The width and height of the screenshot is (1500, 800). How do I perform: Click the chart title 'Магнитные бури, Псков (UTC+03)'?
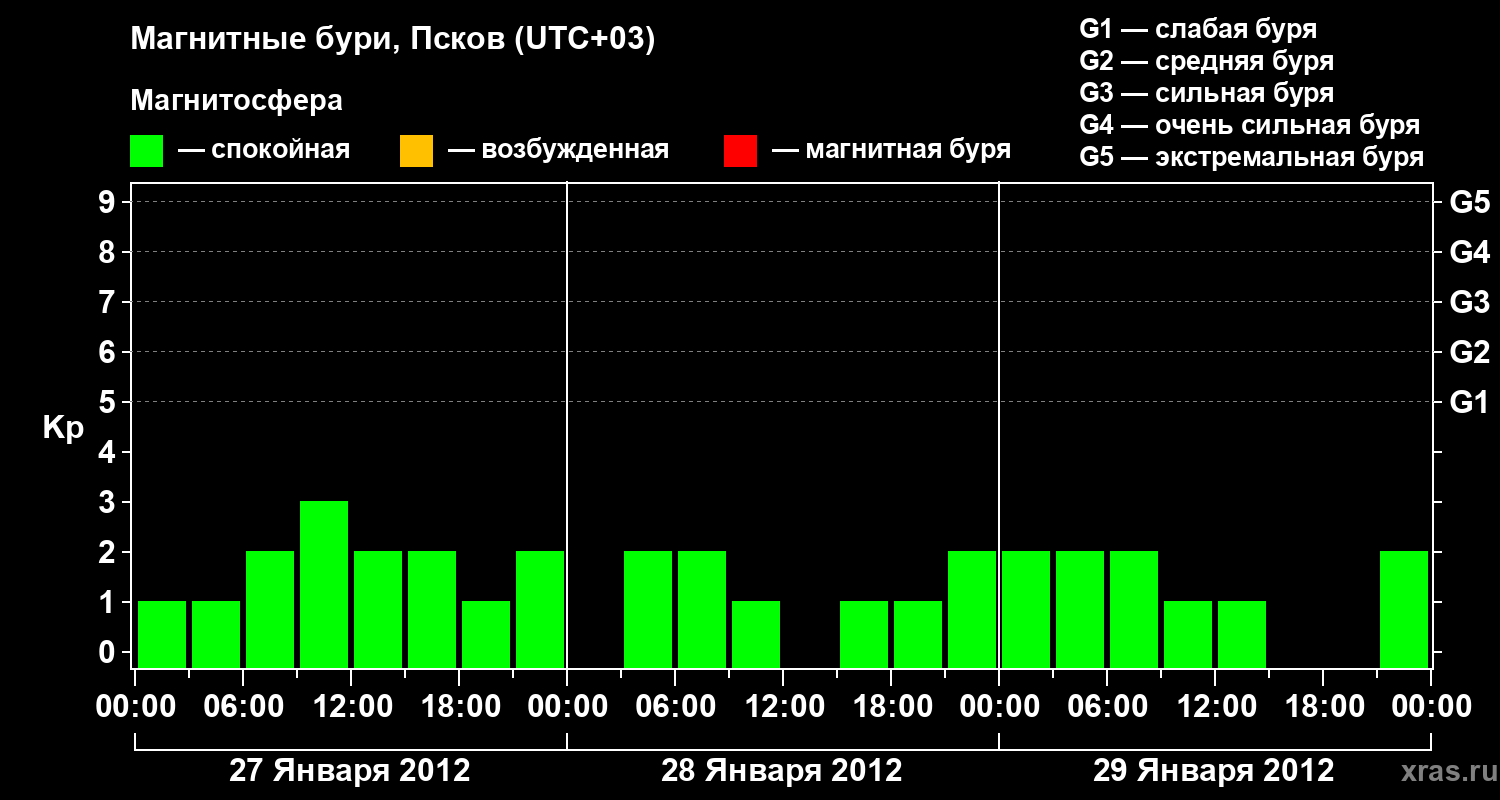(x=393, y=40)
